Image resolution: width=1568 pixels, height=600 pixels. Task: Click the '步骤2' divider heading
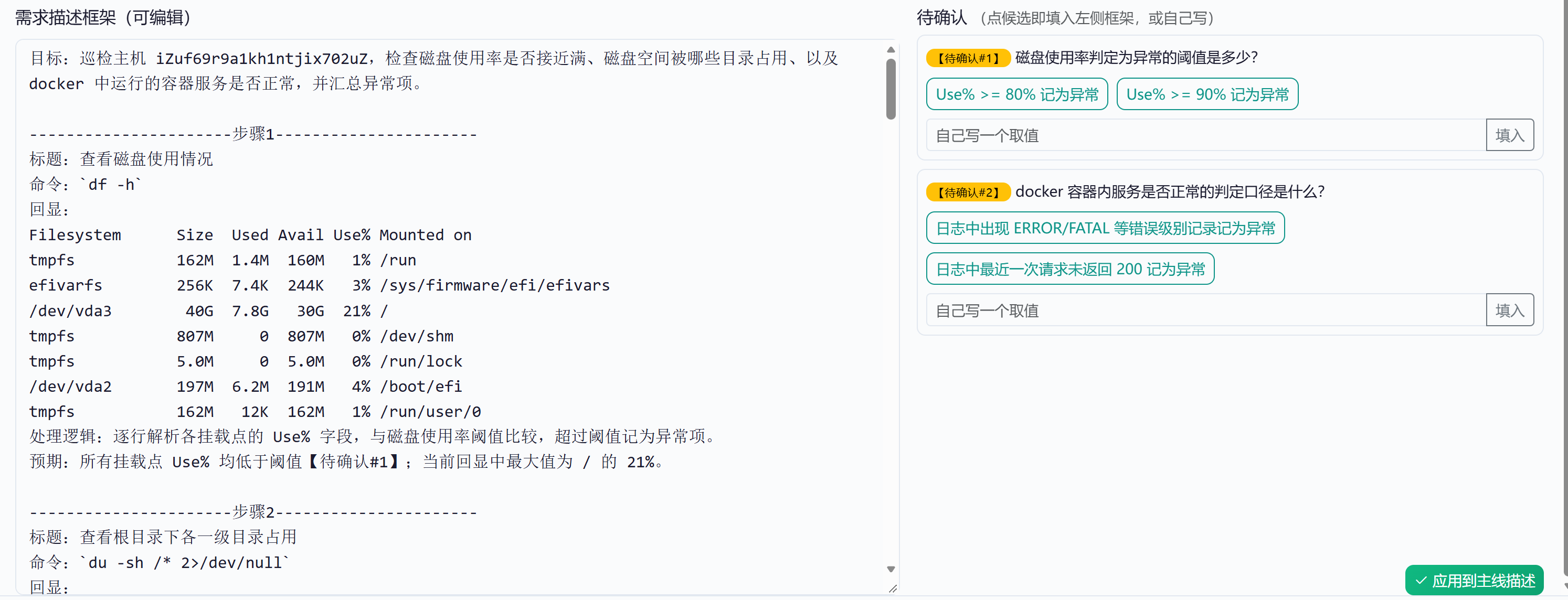pos(253,512)
